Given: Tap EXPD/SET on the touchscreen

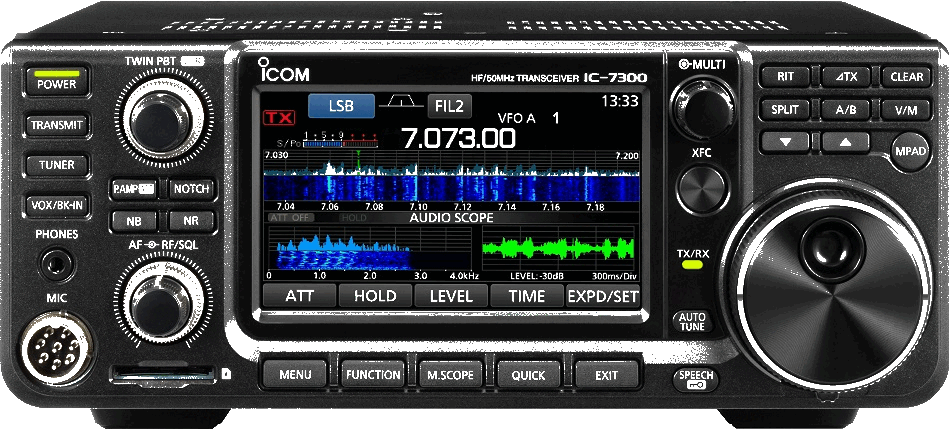Looking at the screenshot, I should pos(603,296).
